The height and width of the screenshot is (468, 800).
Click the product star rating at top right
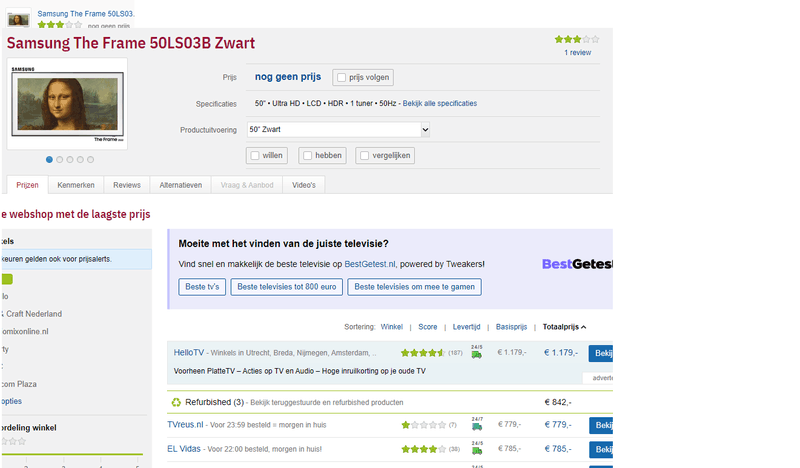577,39
